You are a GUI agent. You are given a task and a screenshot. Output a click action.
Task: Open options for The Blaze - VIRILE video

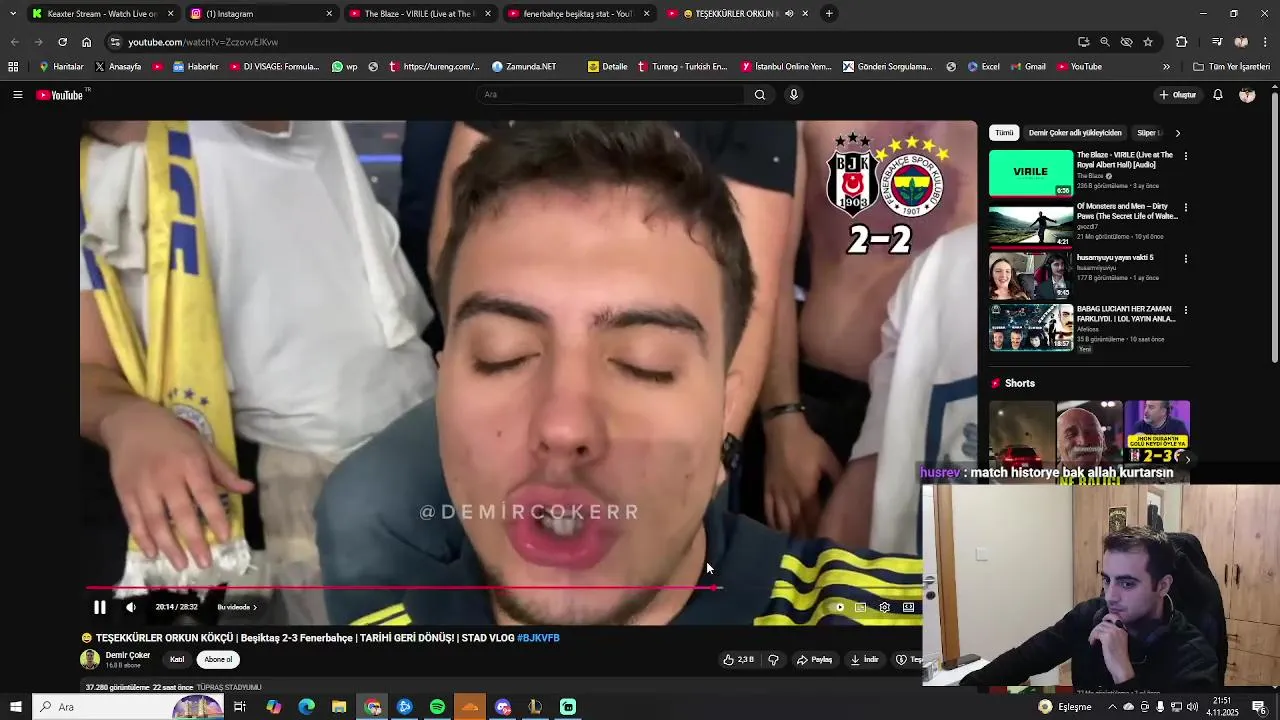[1186, 156]
